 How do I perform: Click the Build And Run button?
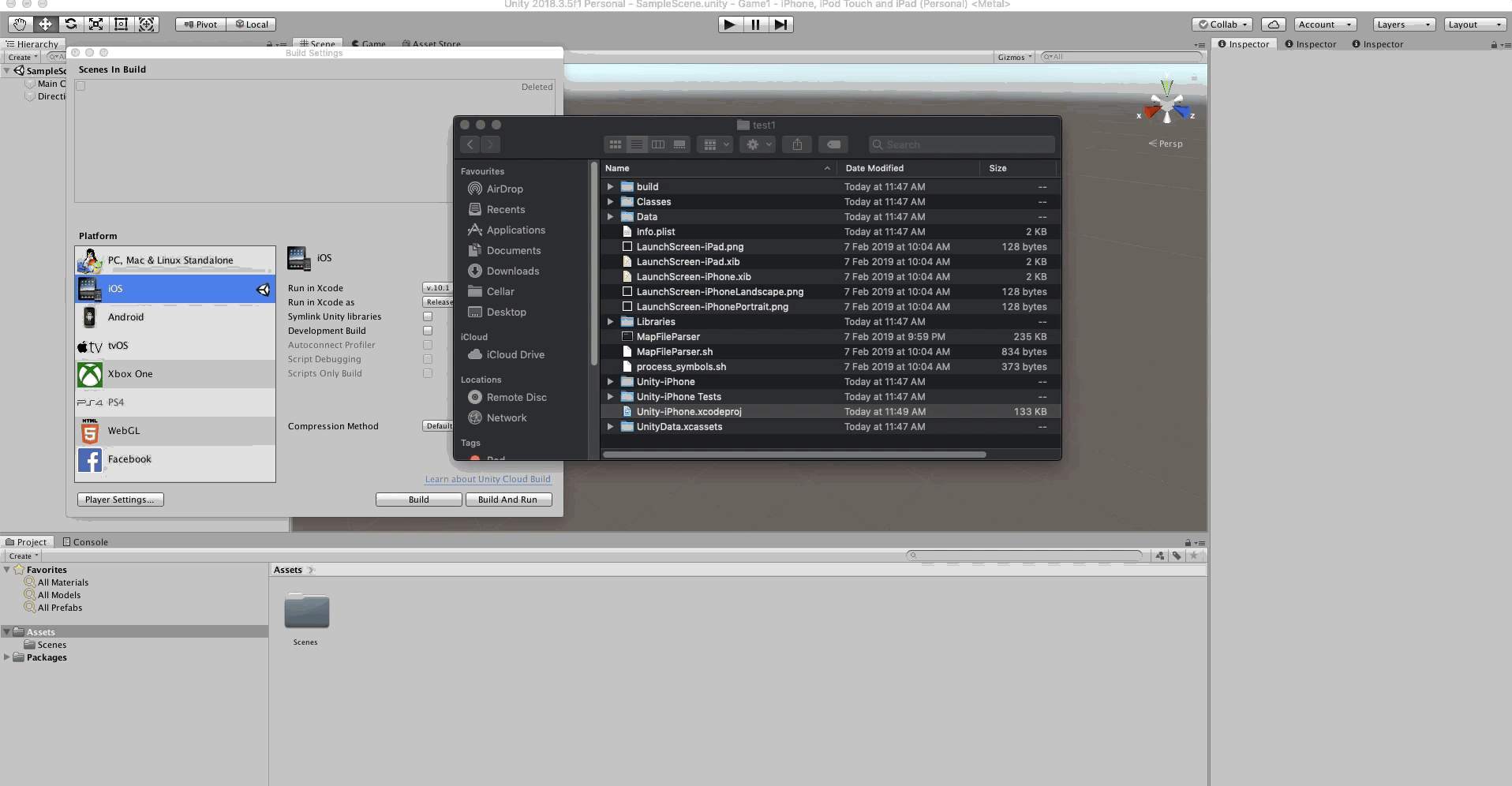(508, 500)
